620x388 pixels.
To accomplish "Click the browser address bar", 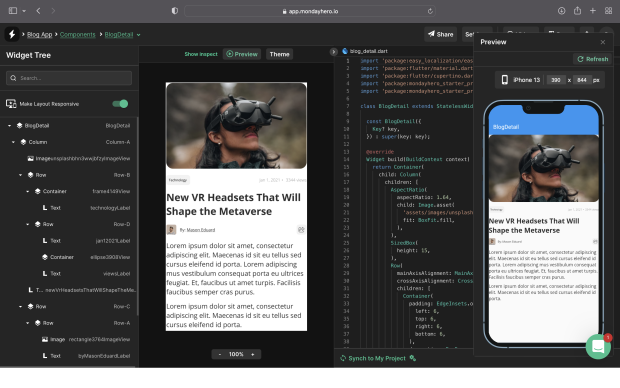I will coord(310,11).
